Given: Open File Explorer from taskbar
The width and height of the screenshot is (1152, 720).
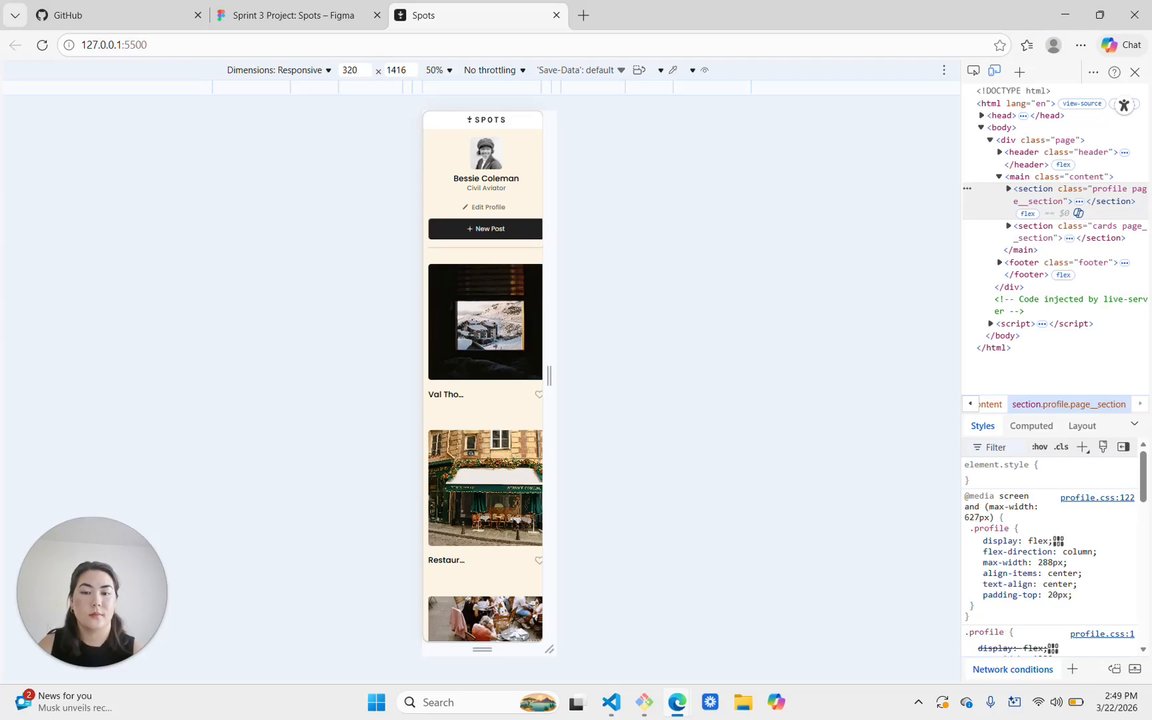Looking at the screenshot, I should (743, 702).
